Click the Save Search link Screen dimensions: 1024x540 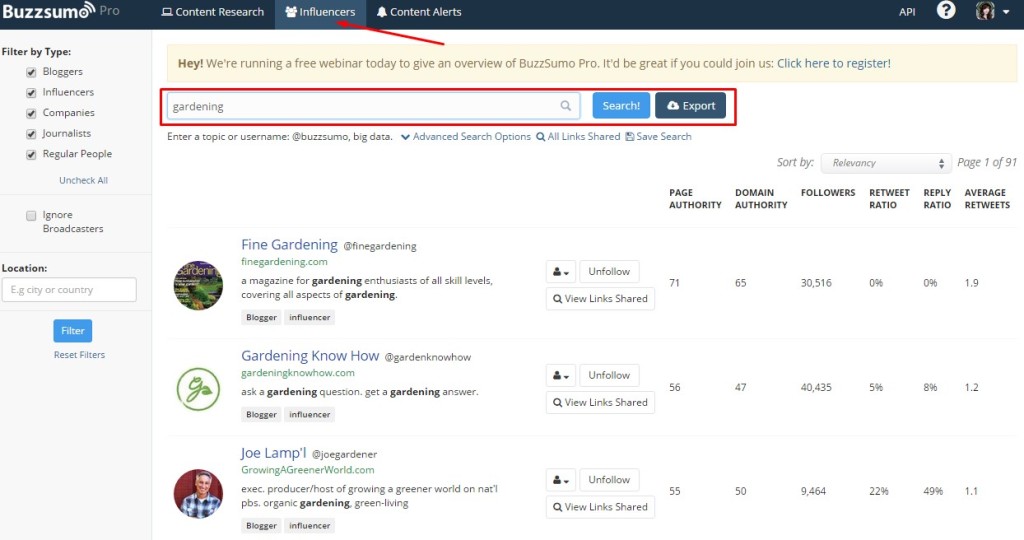coord(658,136)
